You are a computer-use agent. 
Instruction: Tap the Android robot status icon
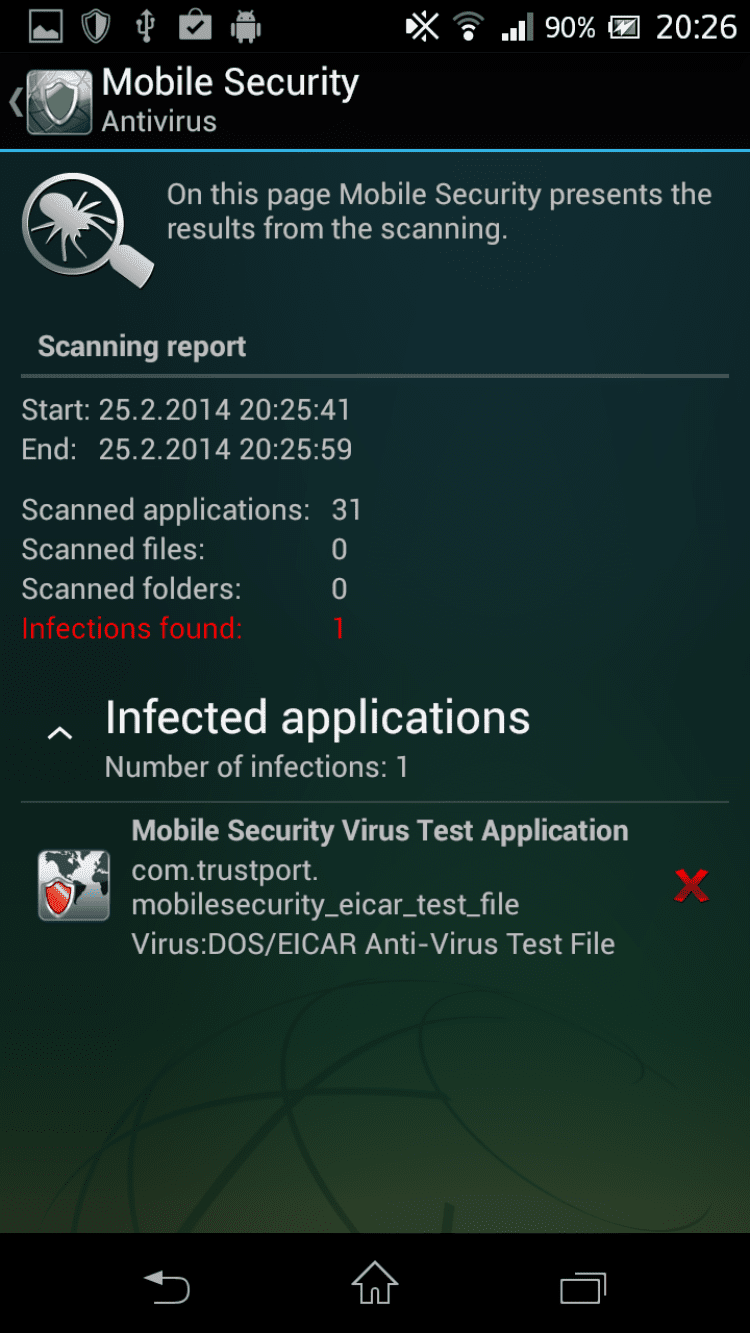(x=245, y=27)
